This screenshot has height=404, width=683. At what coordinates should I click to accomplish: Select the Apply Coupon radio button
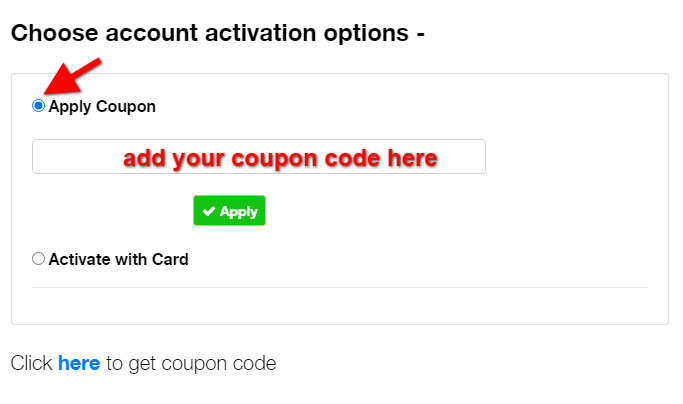(x=38, y=106)
